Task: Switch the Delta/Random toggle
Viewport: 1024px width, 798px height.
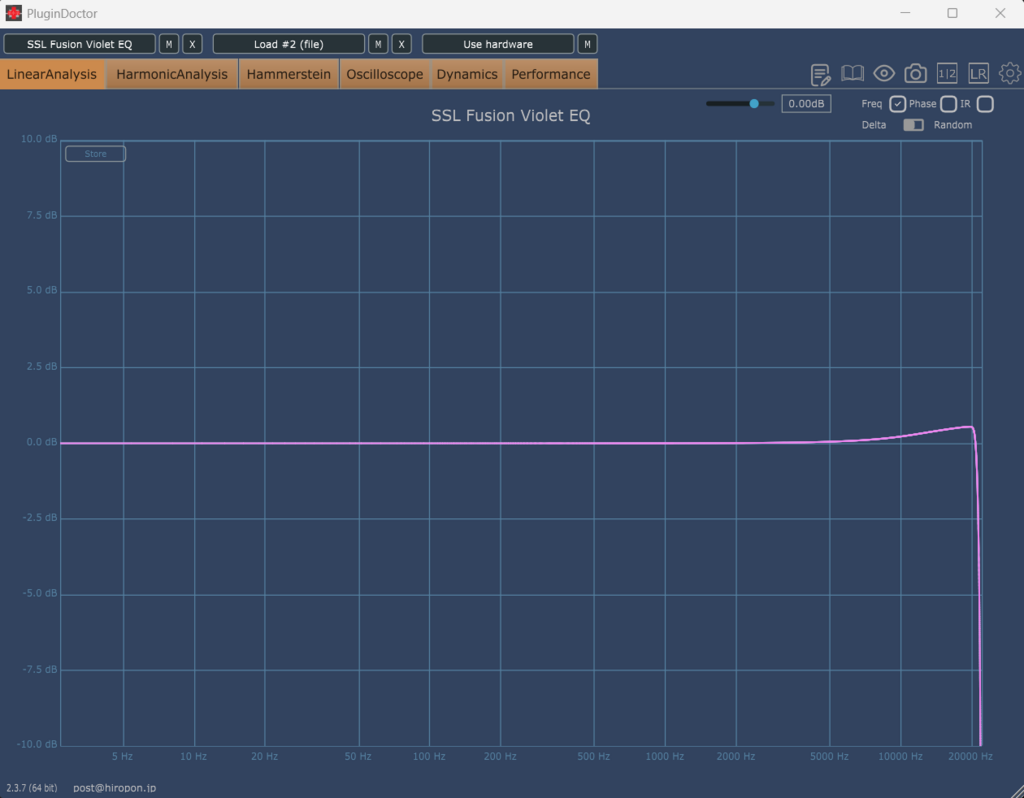Action: (913, 125)
